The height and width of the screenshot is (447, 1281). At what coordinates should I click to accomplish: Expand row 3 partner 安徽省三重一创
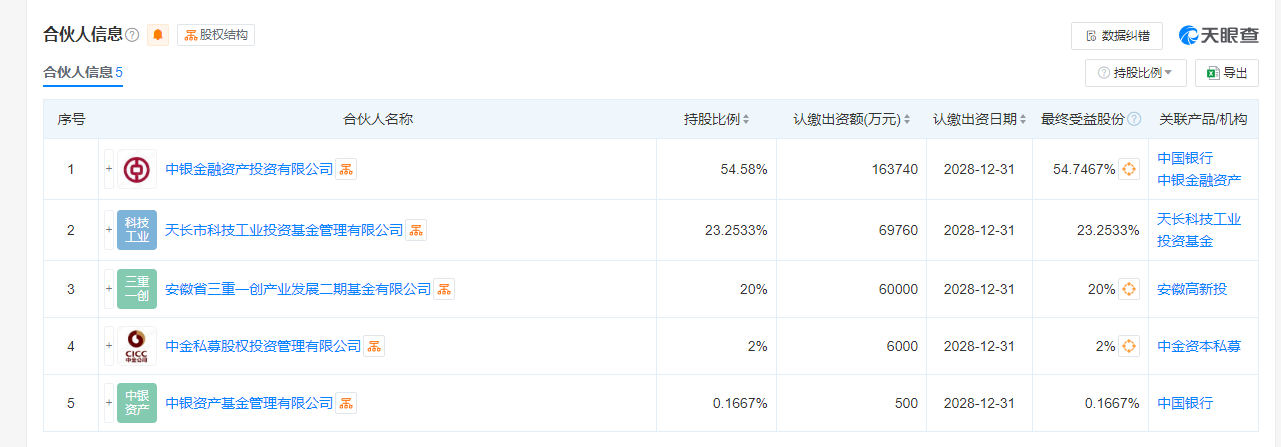(109, 289)
